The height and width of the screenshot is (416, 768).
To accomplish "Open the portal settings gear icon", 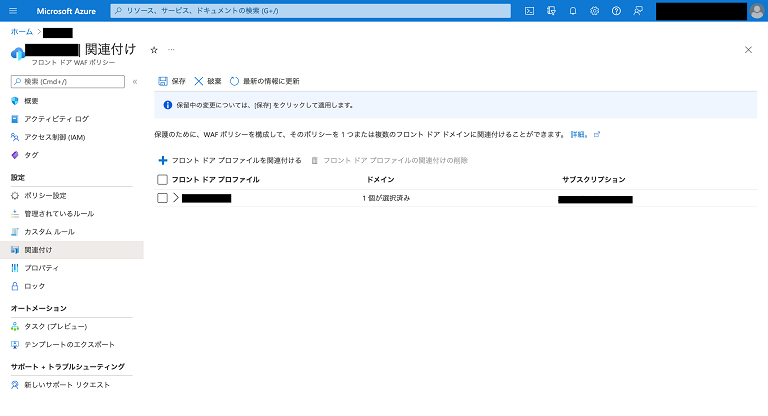I will tap(595, 10).
